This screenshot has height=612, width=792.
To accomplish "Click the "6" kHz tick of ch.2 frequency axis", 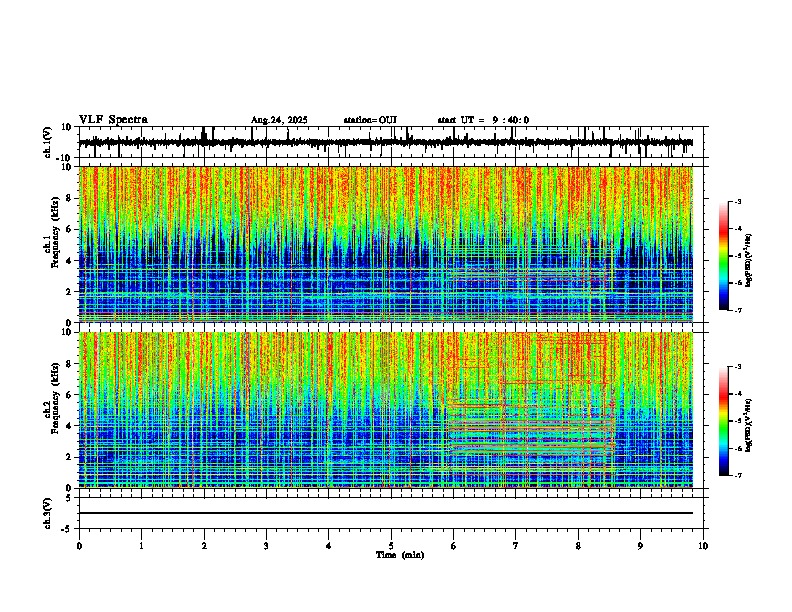I will pyautogui.click(x=70, y=395).
